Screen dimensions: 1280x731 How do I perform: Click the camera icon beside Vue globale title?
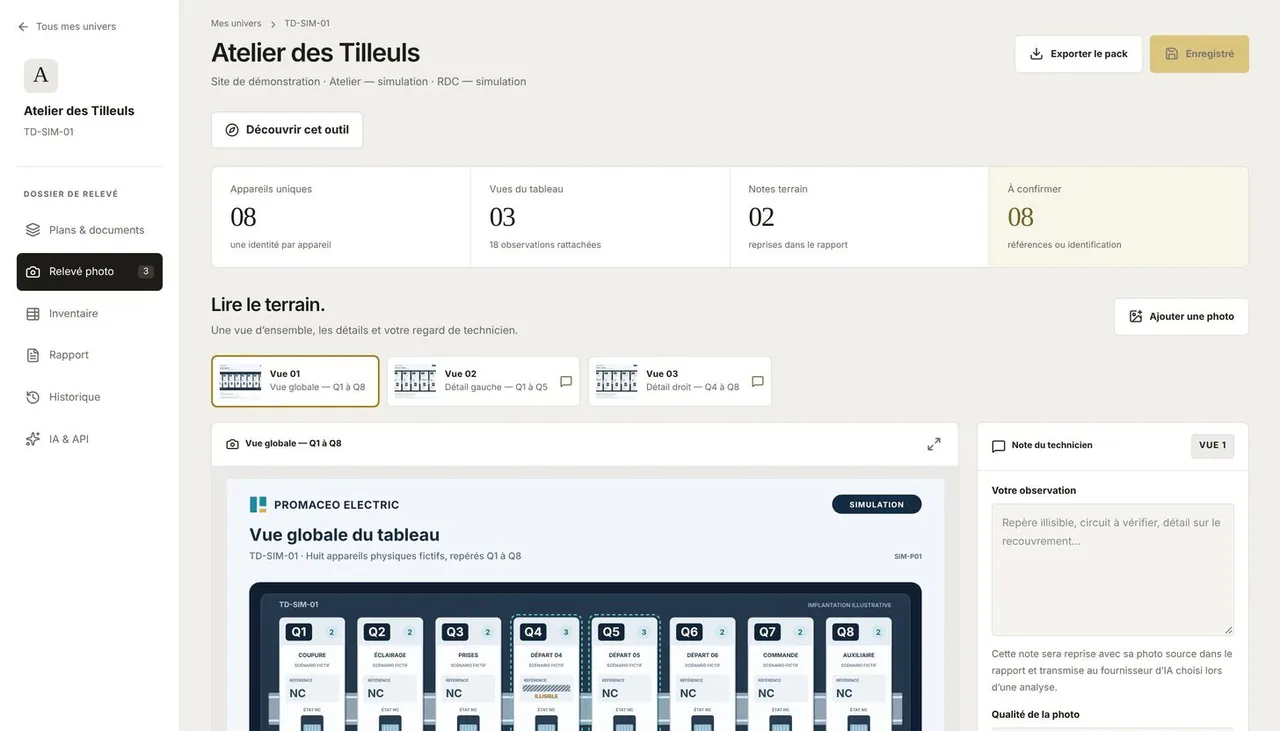point(232,444)
